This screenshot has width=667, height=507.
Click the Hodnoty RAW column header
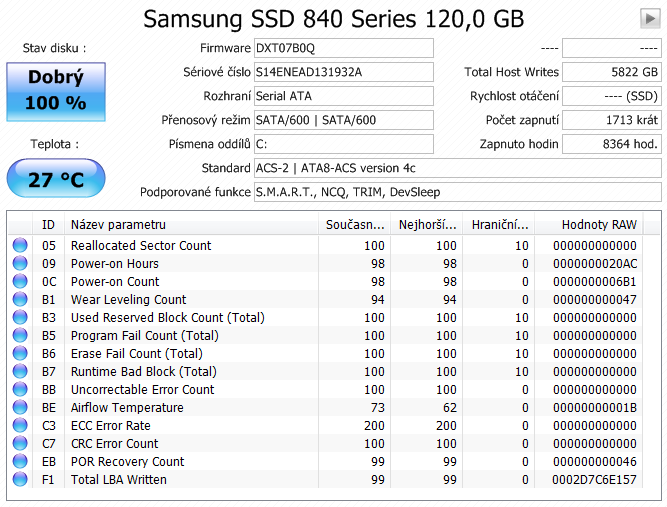tap(598, 224)
